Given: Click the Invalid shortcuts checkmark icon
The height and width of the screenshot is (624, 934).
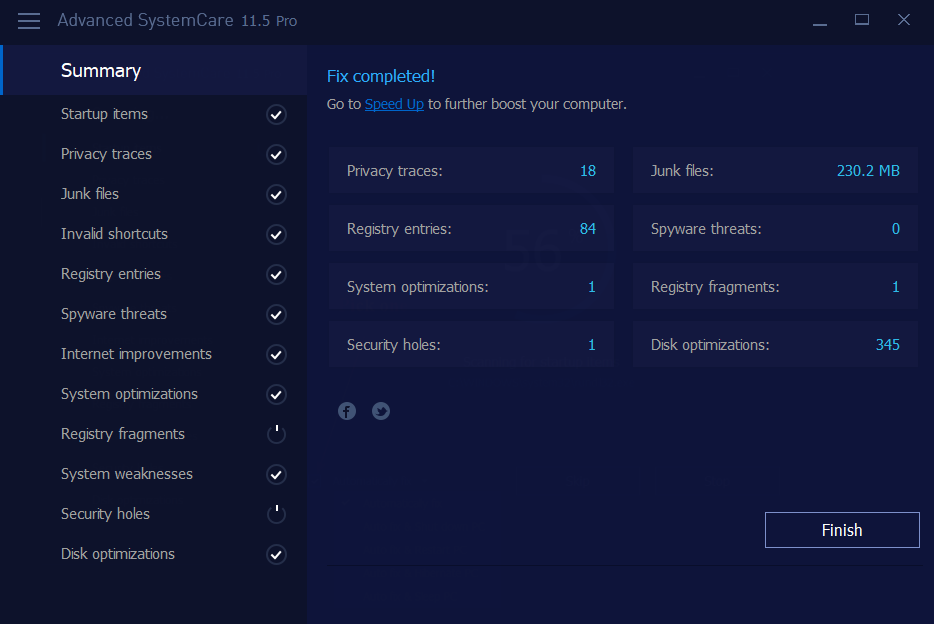Looking at the screenshot, I should click(x=276, y=235).
